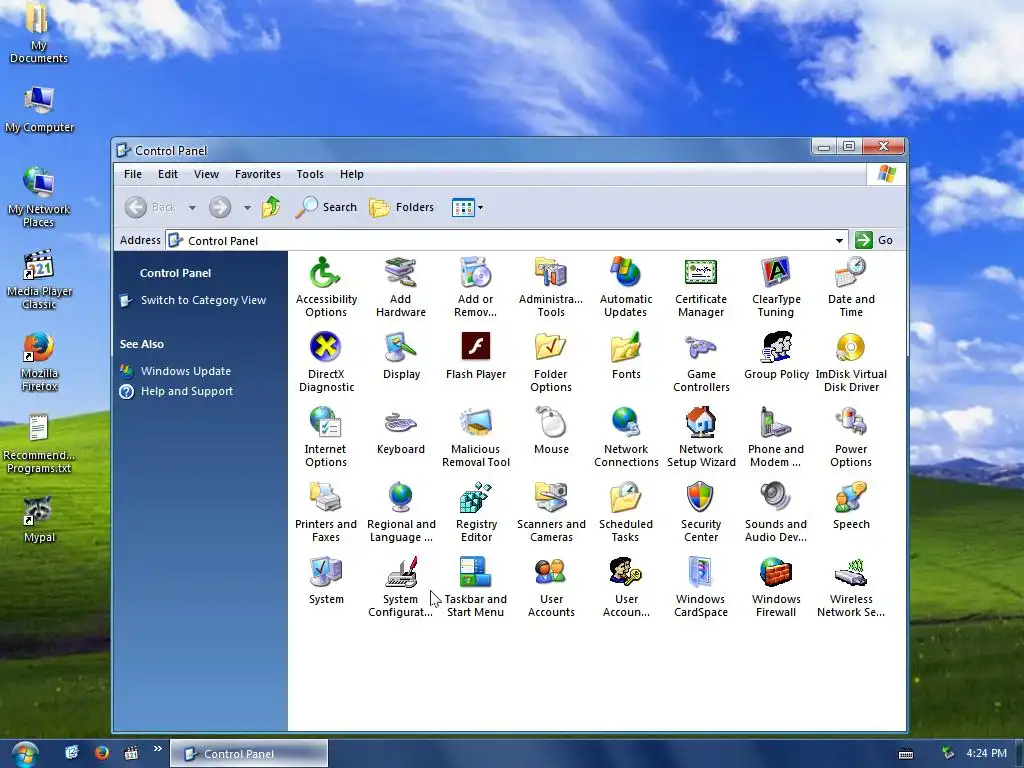This screenshot has height=768, width=1024.
Task: Open Folder Options
Action: [x=551, y=362]
